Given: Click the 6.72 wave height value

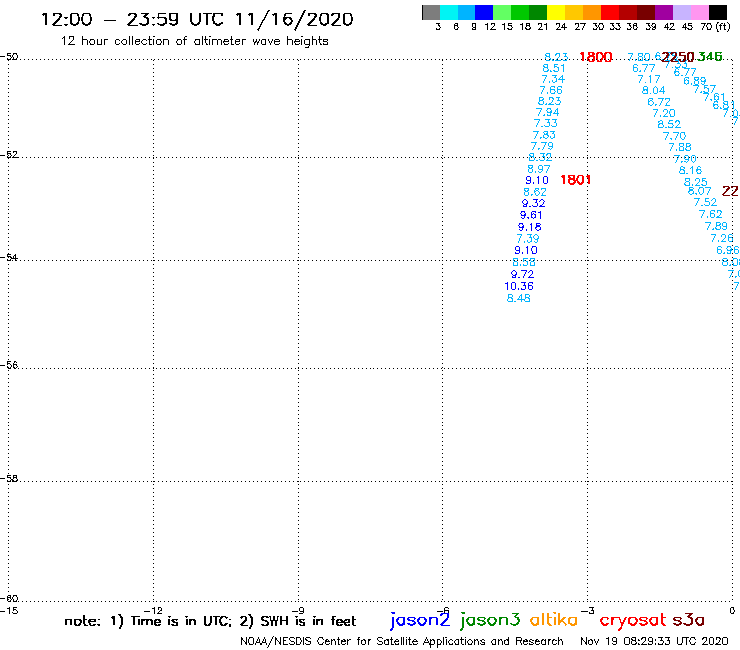Looking at the screenshot, I should (x=659, y=102).
